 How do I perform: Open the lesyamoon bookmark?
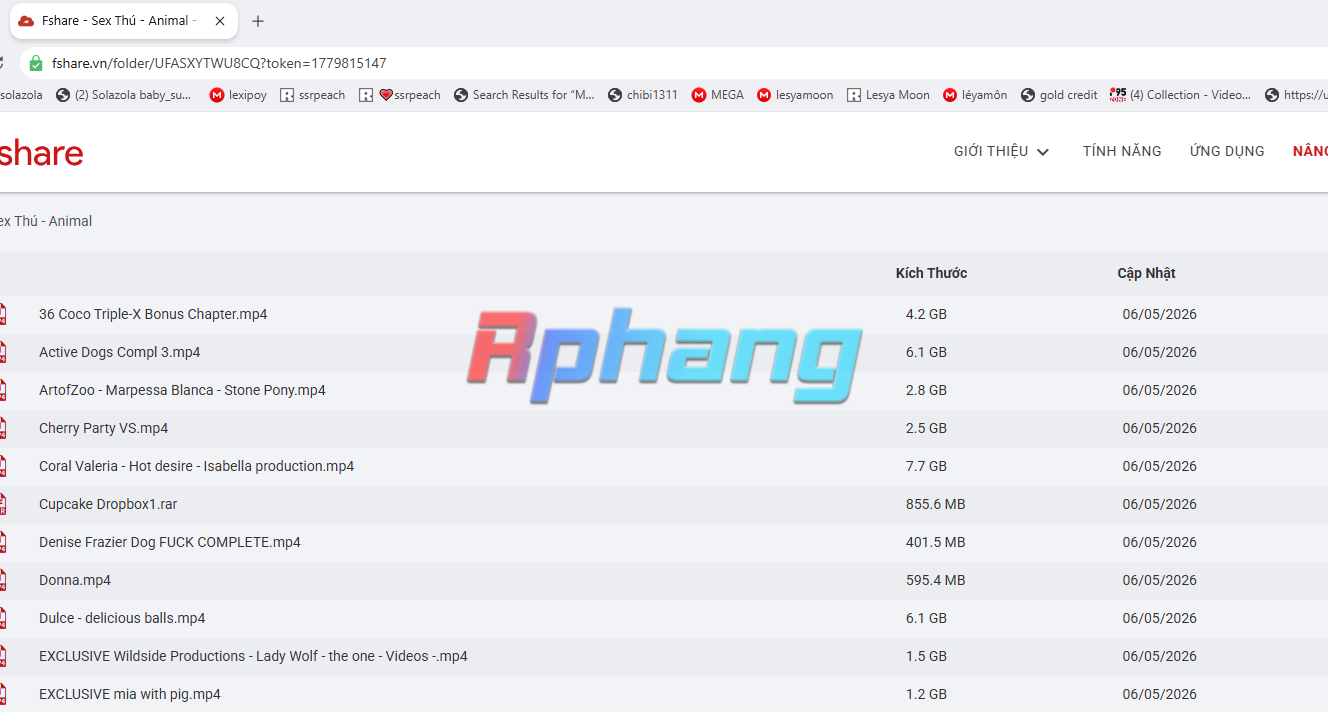795,95
